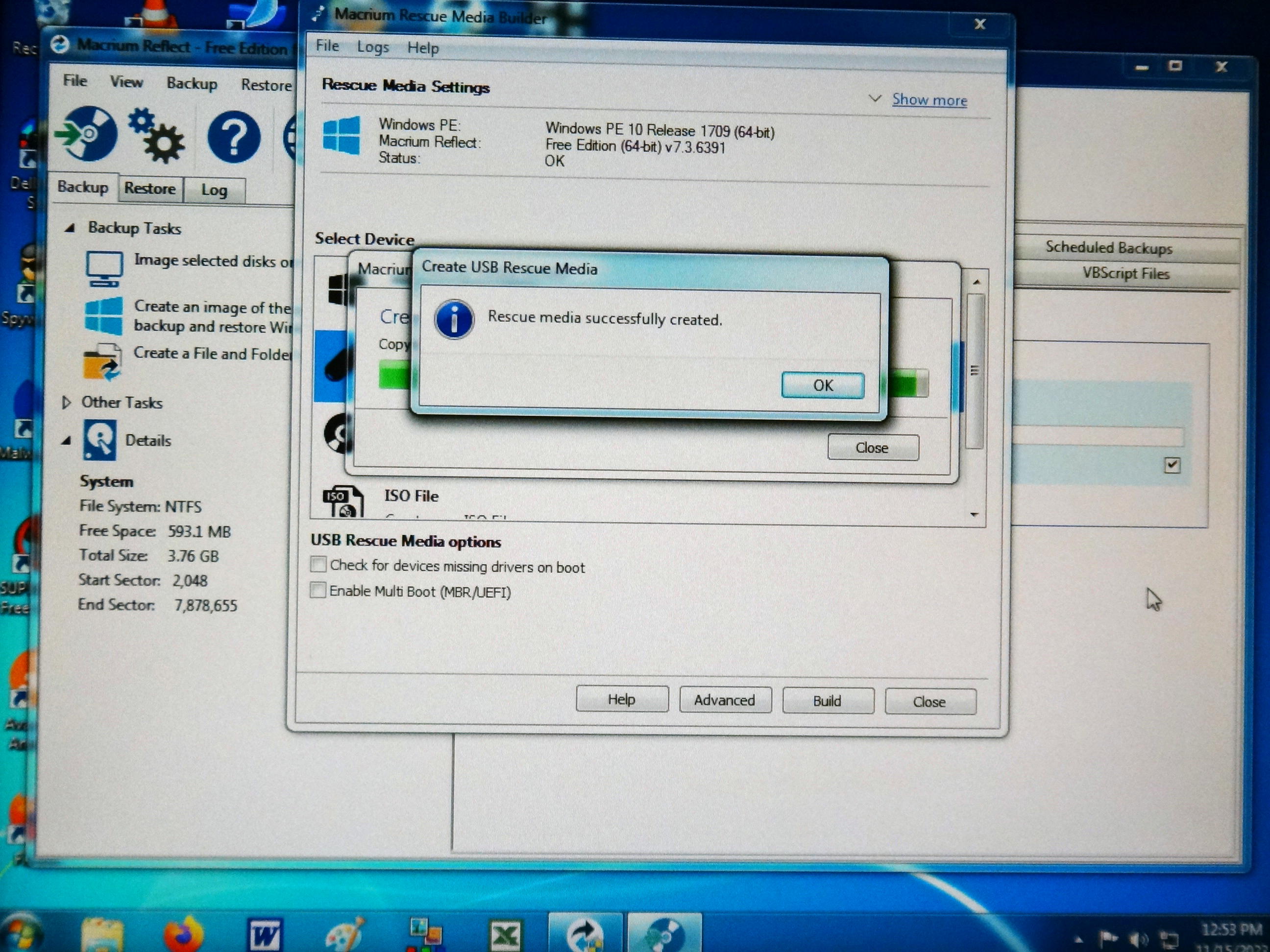Viewport: 1270px width, 952px height.
Task: Click the File and Folder backup folder icon
Action: [102, 361]
